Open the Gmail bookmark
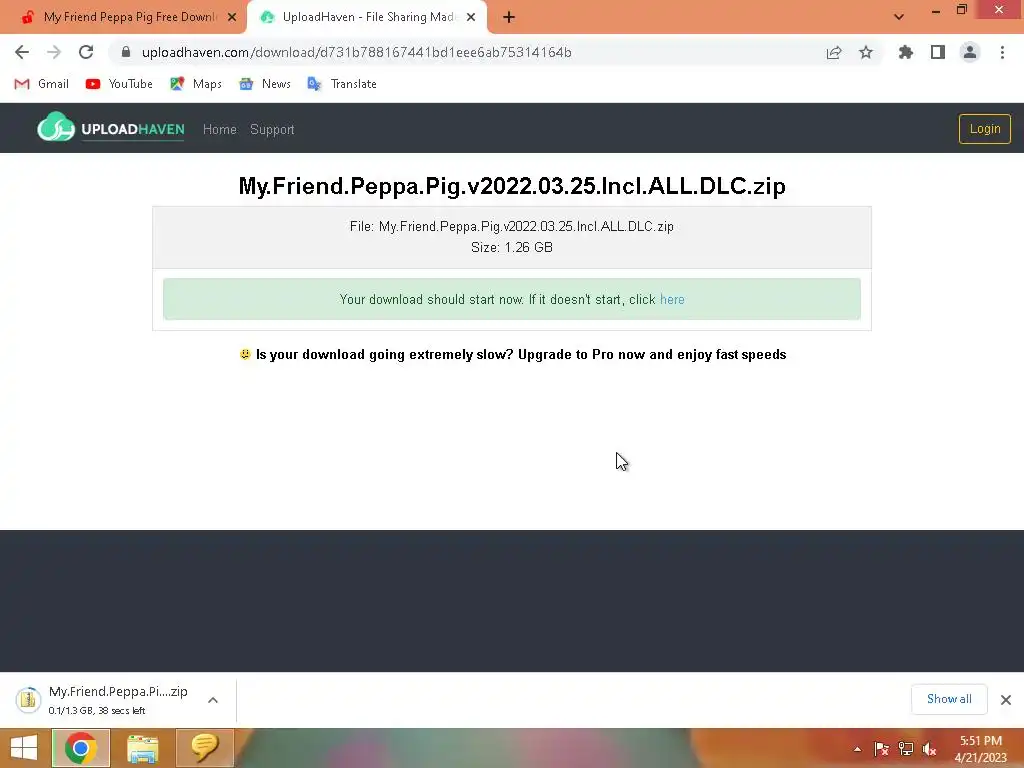Image resolution: width=1024 pixels, height=768 pixels. click(x=42, y=84)
